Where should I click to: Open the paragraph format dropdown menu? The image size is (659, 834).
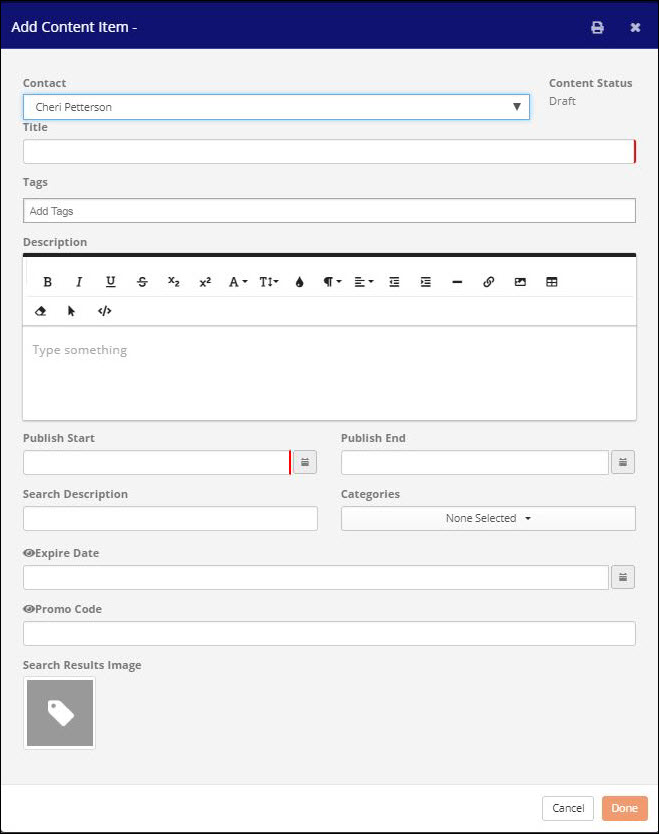[332, 282]
